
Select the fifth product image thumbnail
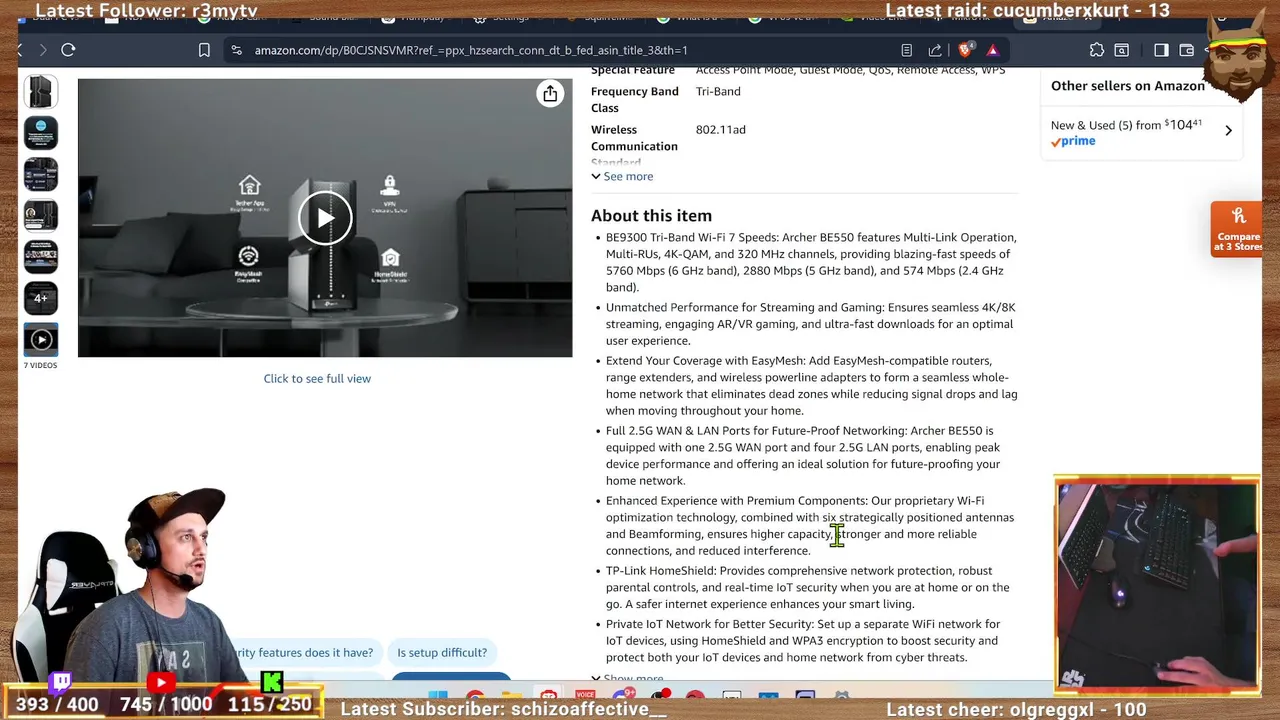pos(41,257)
